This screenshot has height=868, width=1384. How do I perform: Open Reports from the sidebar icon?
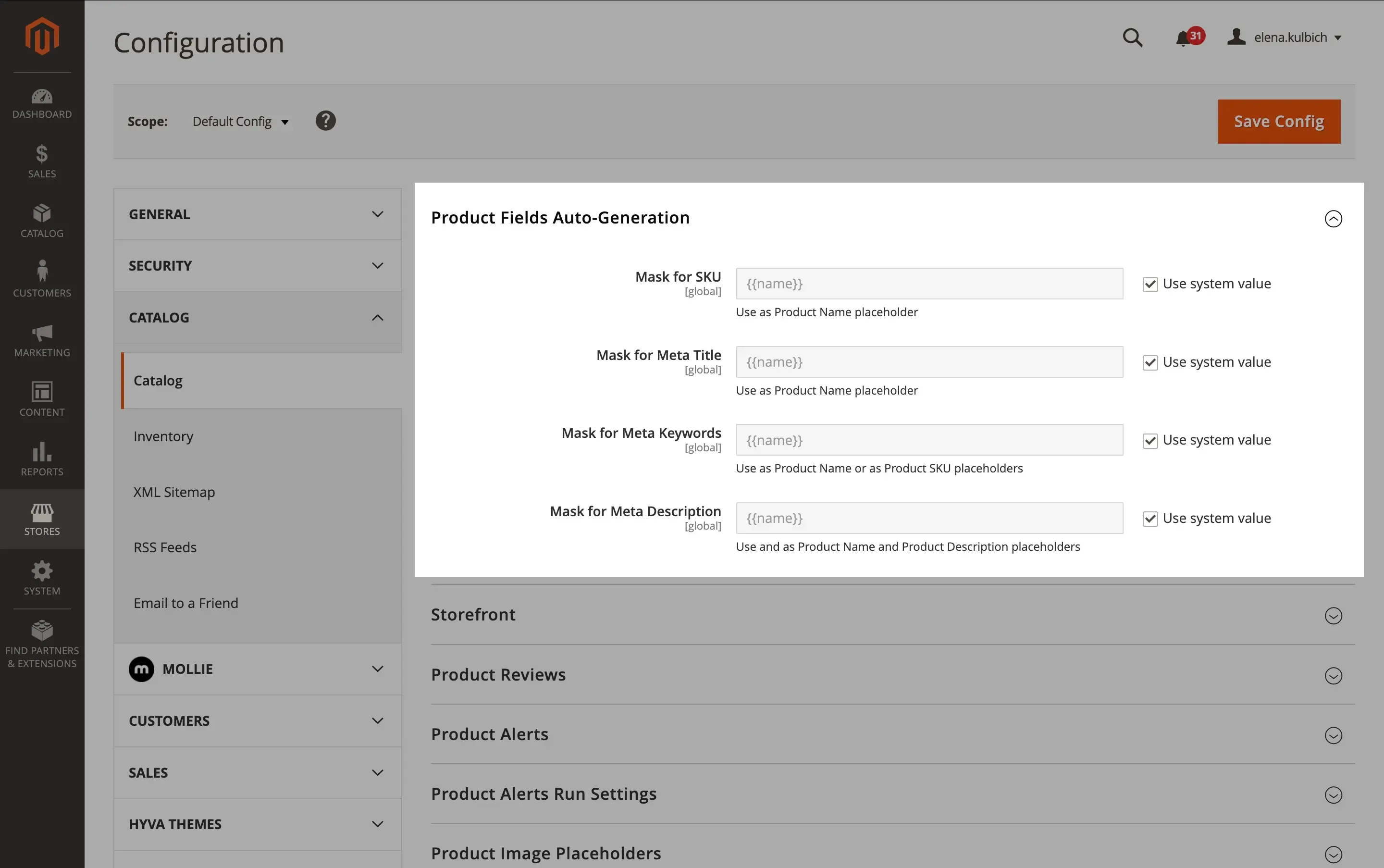[x=42, y=458]
